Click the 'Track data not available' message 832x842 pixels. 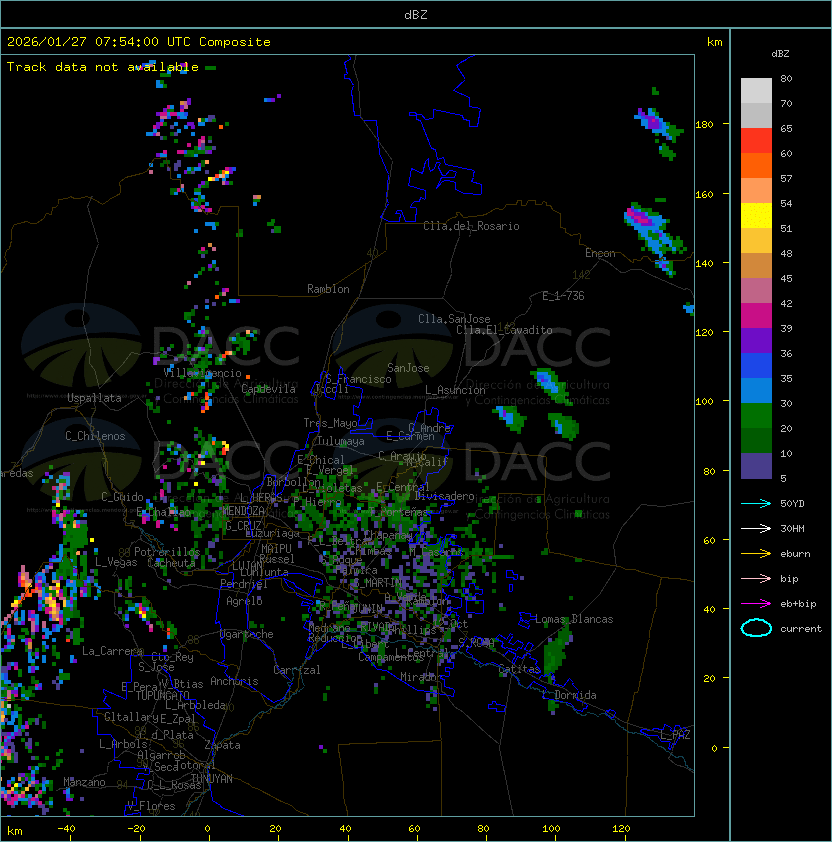pyautogui.click(x=103, y=67)
